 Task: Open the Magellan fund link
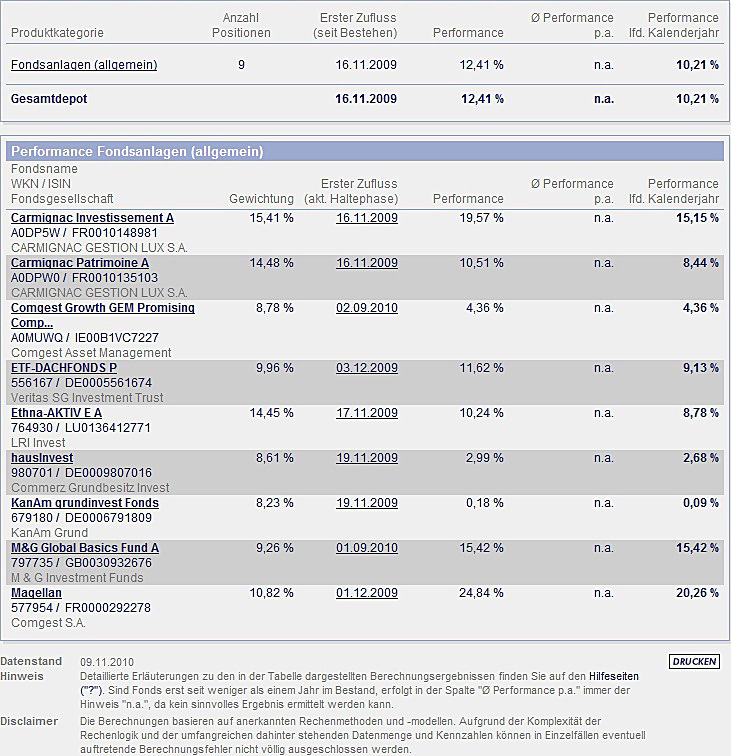coord(36,593)
